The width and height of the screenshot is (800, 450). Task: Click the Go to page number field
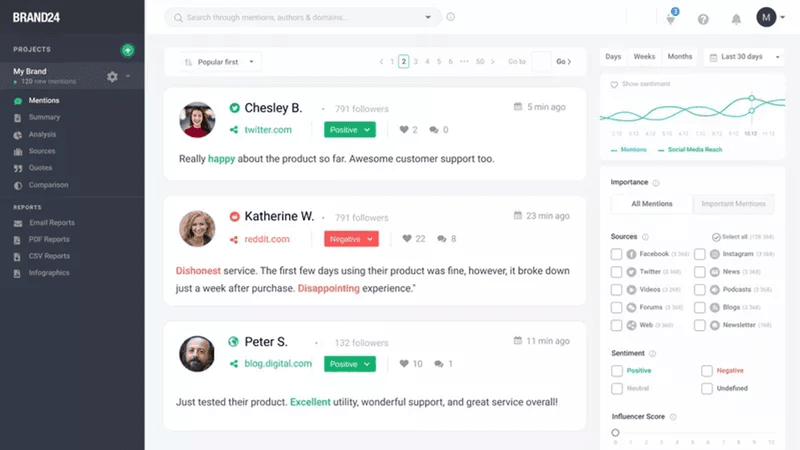point(541,62)
